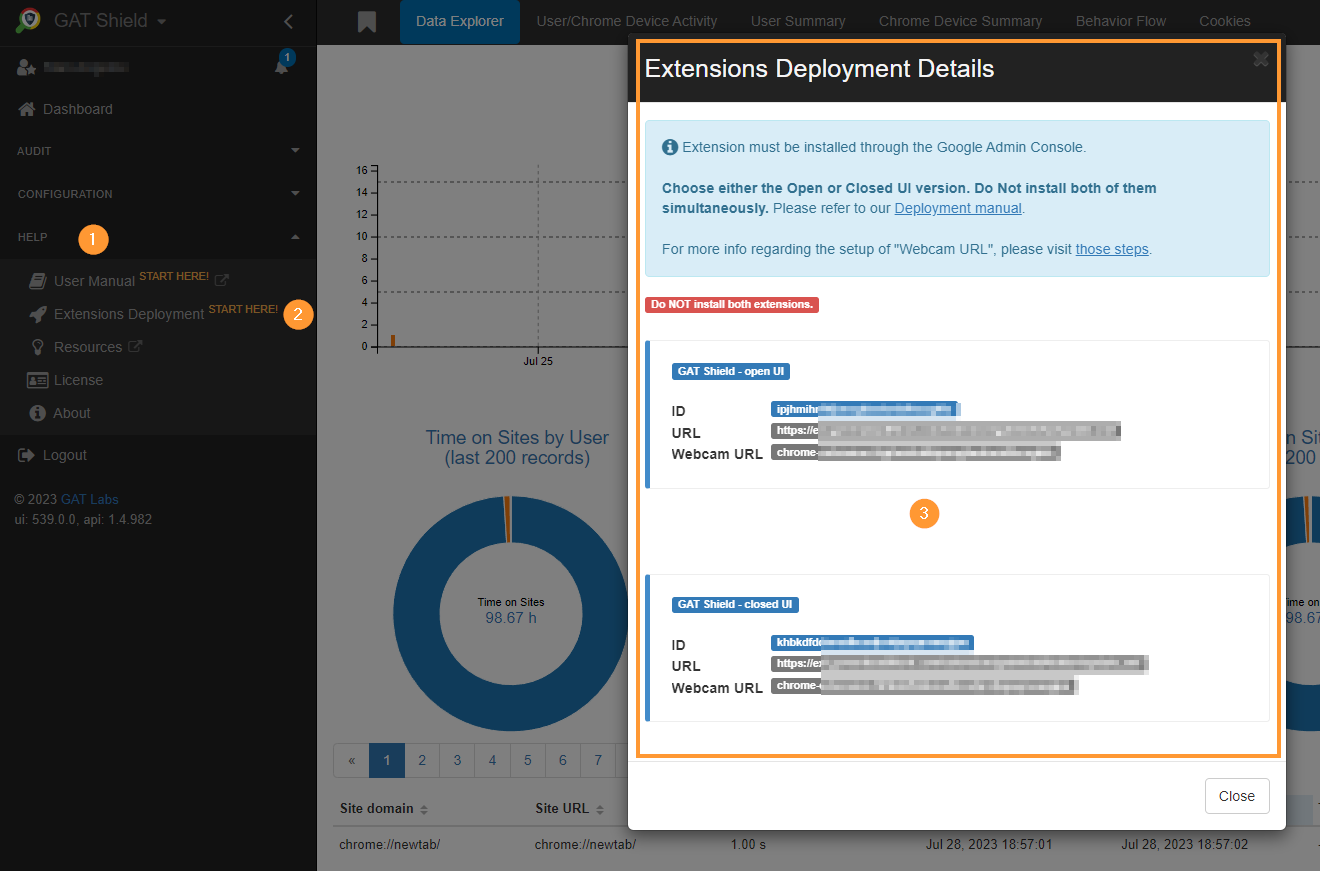Open Resources link in sidebar
The height and width of the screenshot is (871, 1320).
coord(87,347)
